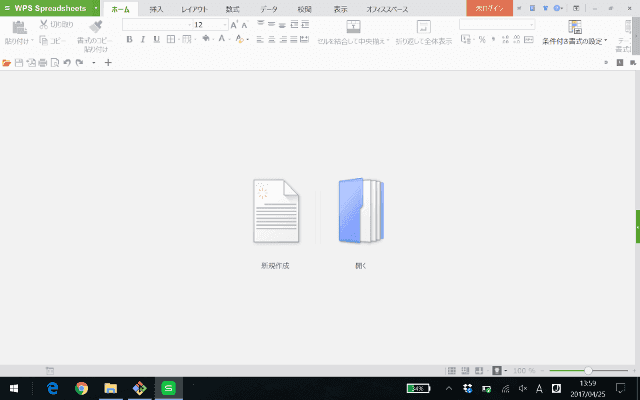Click the copy icon in ribbon
The image size is (640, 400).
point(44,40)
